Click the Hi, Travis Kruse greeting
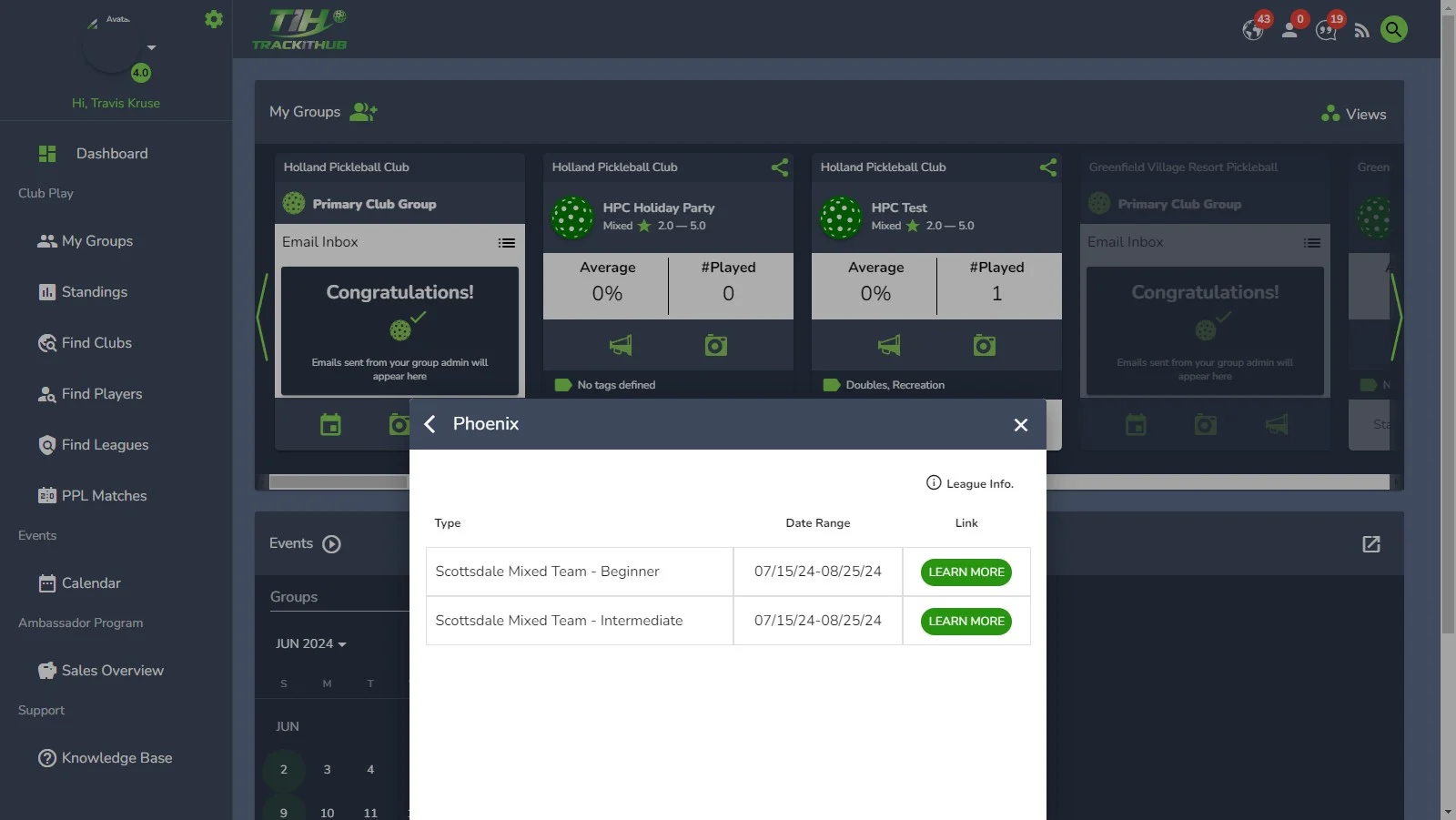Viewport: 1456px width, 820px height. tap(116, 103)
